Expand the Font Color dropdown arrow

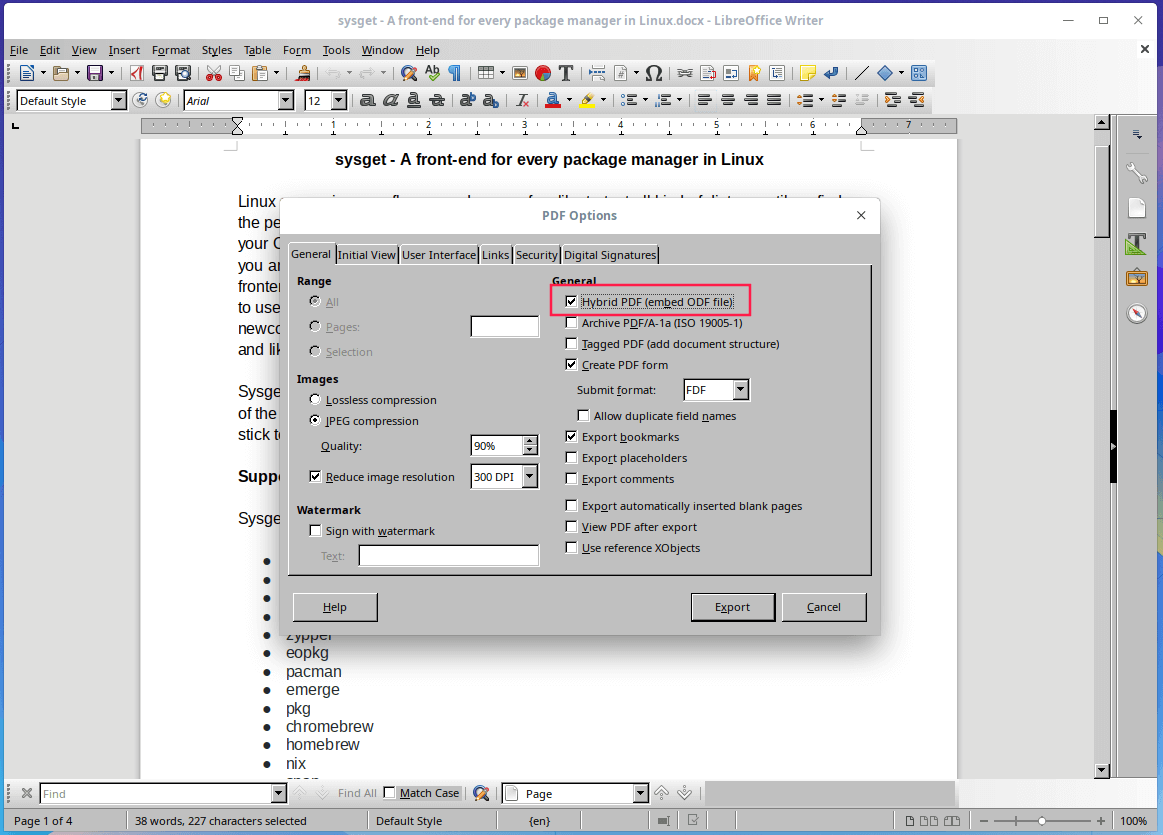point(569,100)
